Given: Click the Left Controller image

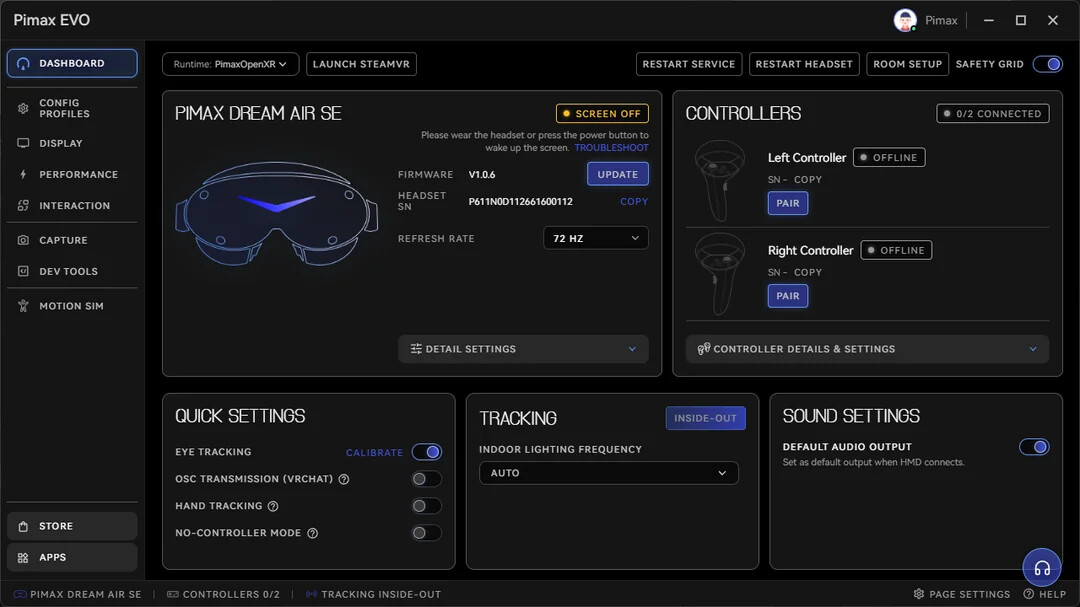Looking at the screenshot, I should 720,181.
